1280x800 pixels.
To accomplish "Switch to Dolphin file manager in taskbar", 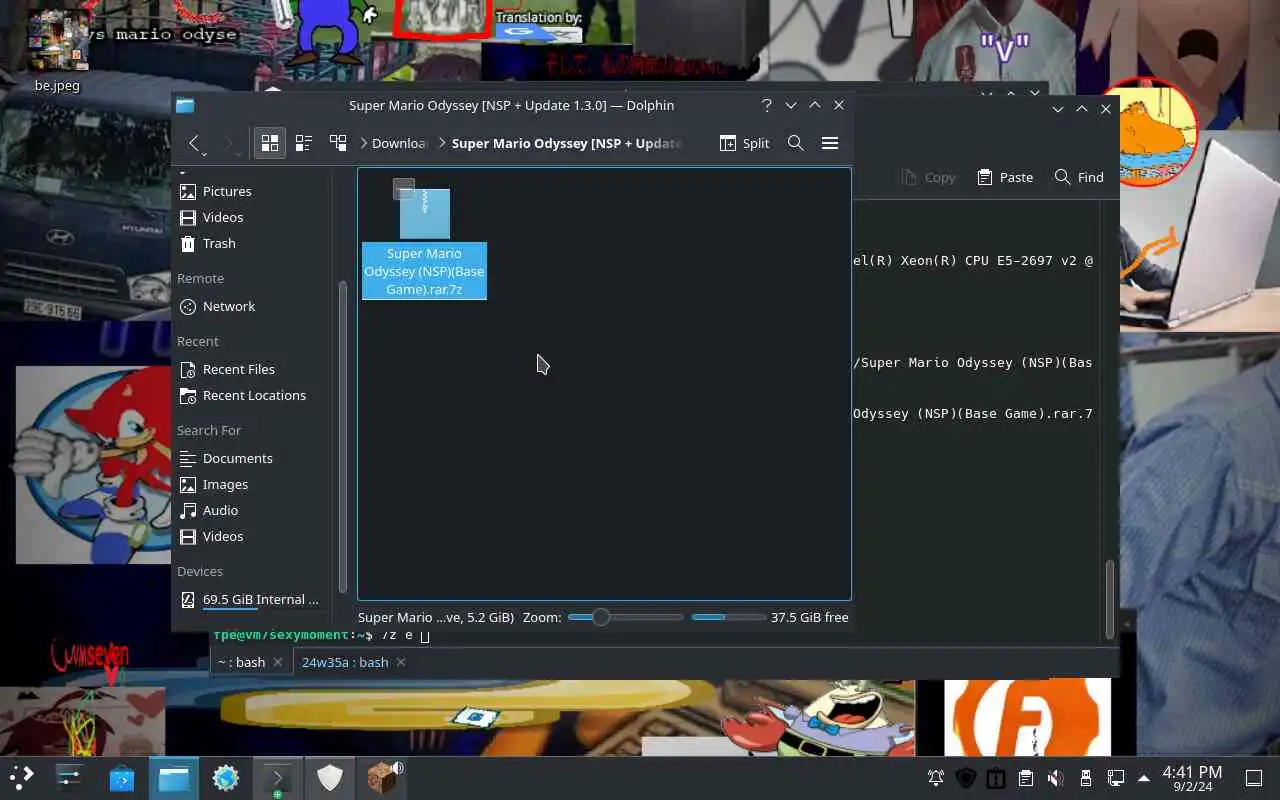I will (x=174, y=777).
